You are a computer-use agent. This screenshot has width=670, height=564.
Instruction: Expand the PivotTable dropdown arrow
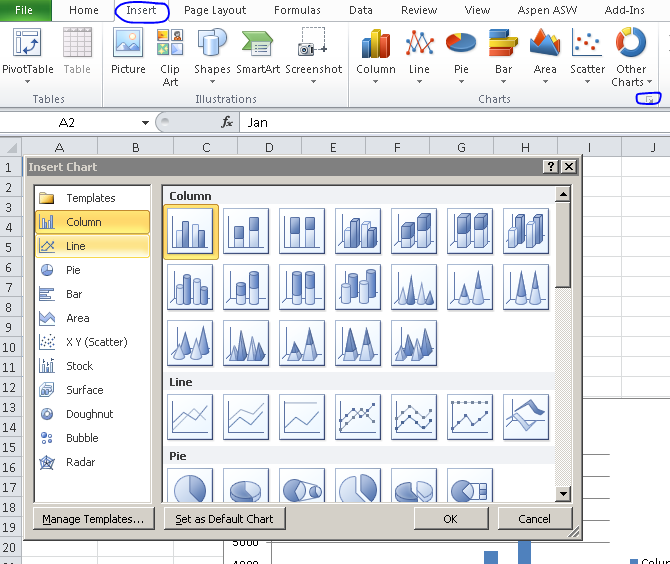pyautogui.click(x=27, y=82)
